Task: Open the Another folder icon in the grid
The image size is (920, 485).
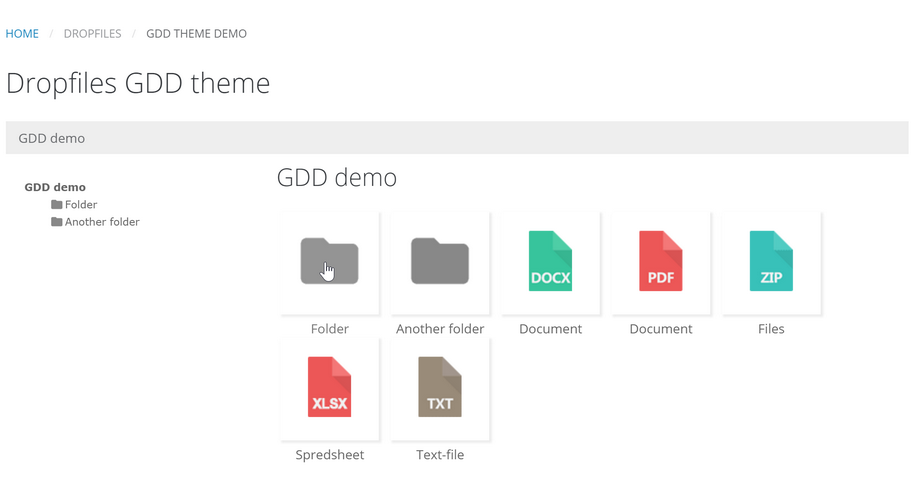Action: click(439, 261)
